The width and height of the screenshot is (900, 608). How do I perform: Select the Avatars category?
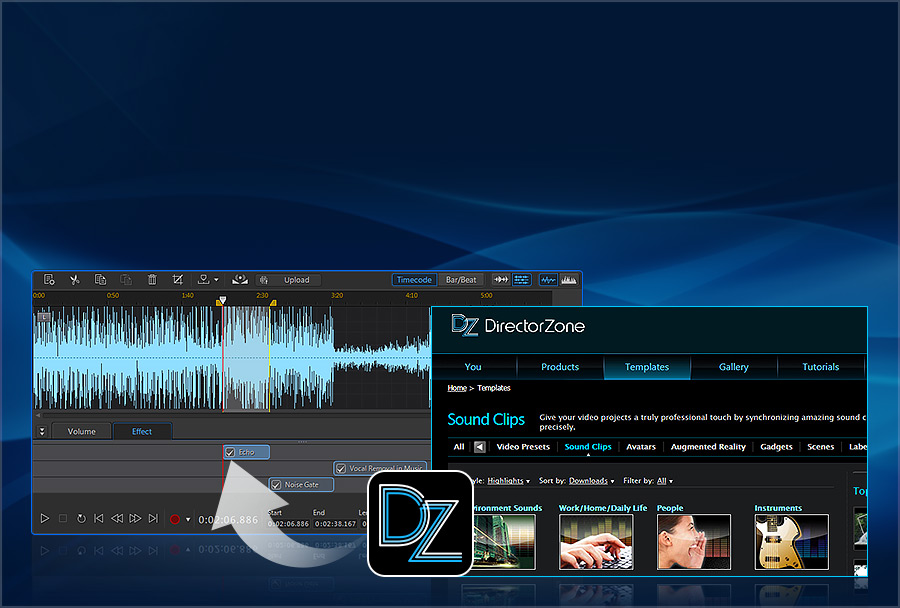[x=641, y=447]
